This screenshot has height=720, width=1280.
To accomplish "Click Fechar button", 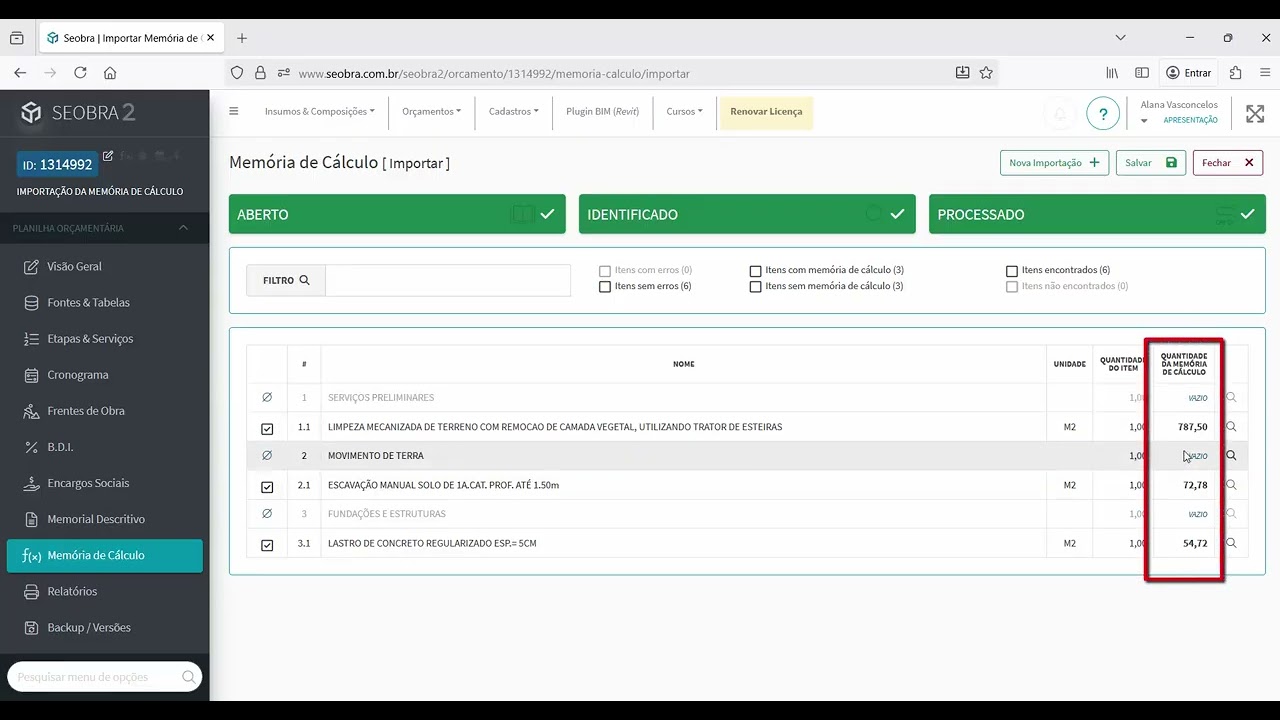I will [1228, 163].
